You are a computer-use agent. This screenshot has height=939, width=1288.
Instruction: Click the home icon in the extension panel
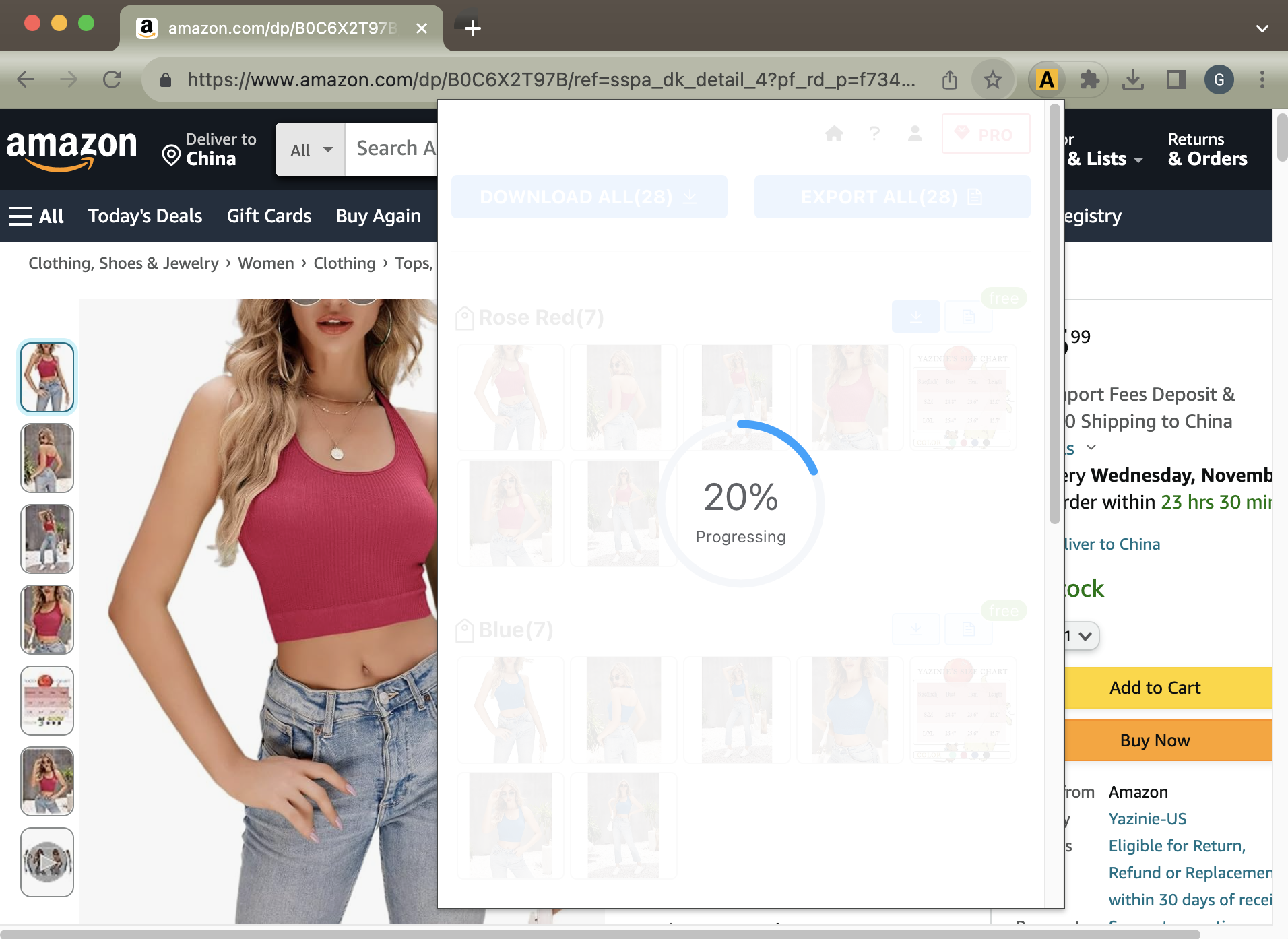(x=834, y=133)
